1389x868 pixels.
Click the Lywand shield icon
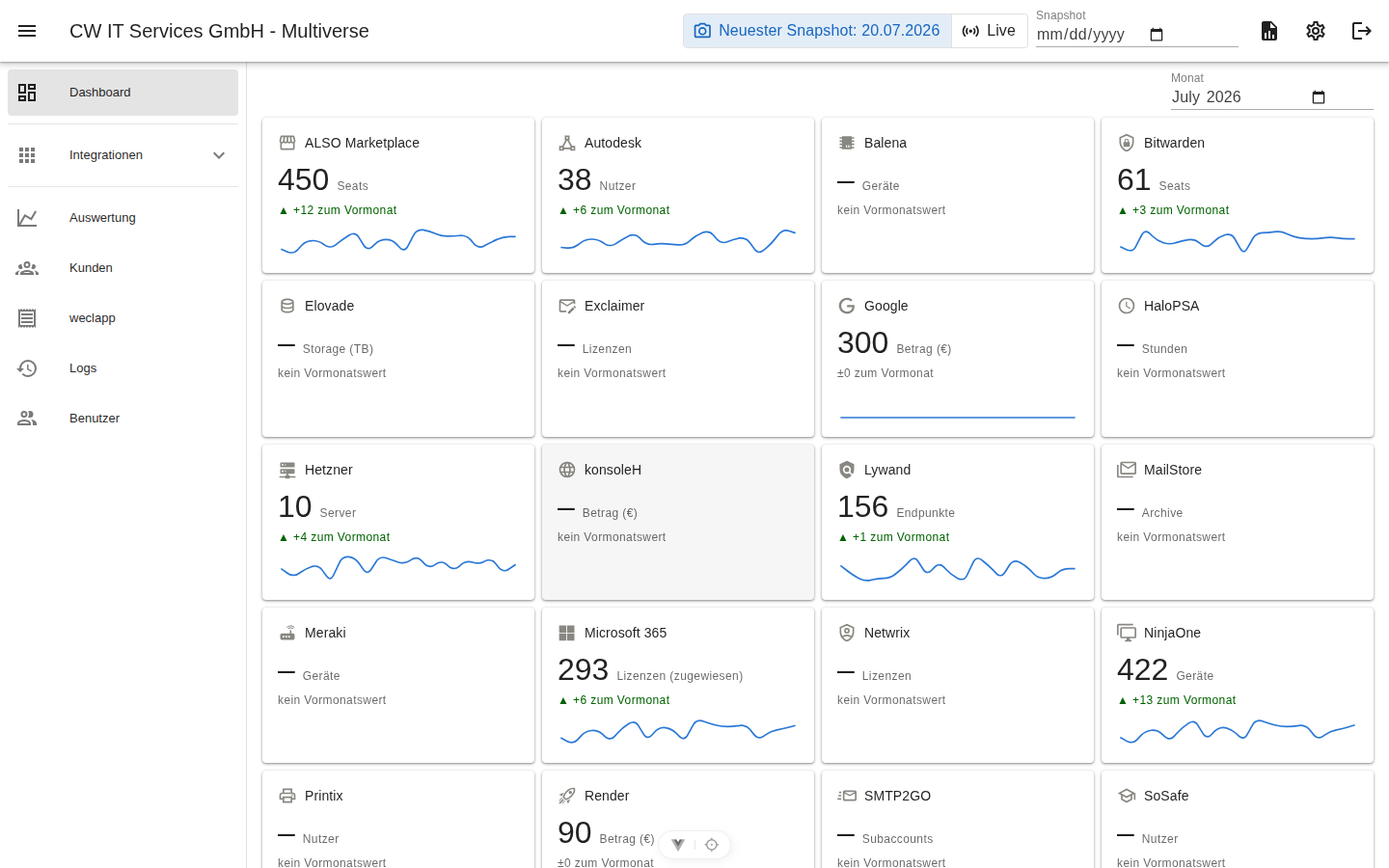point(847,470)
